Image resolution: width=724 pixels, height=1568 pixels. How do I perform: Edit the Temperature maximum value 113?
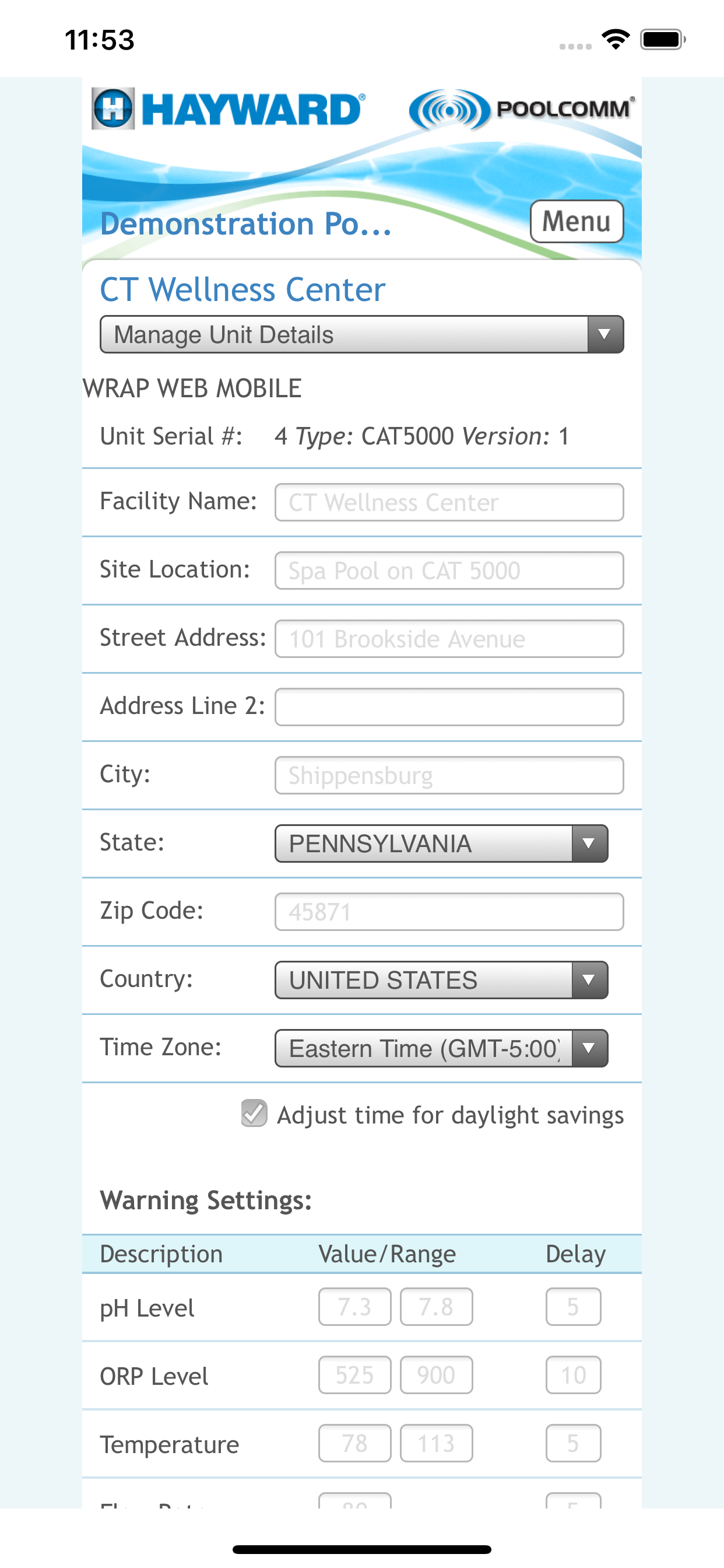pos(436,1443)
